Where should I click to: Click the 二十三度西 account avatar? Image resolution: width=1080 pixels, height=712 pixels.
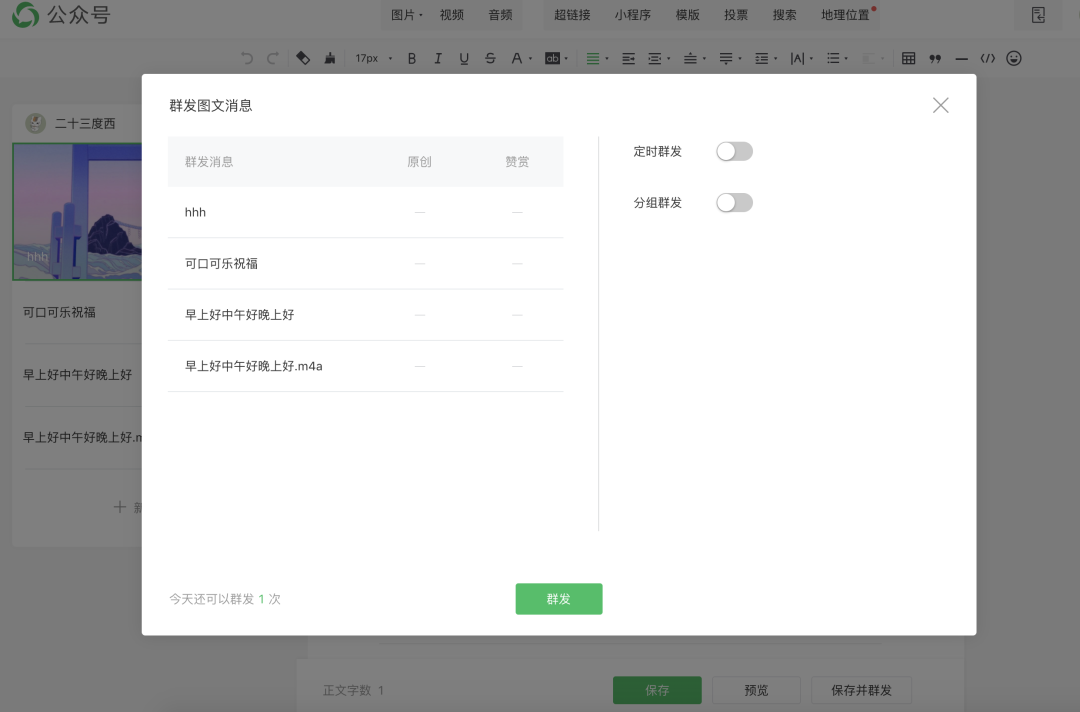(x=35, y=123)
